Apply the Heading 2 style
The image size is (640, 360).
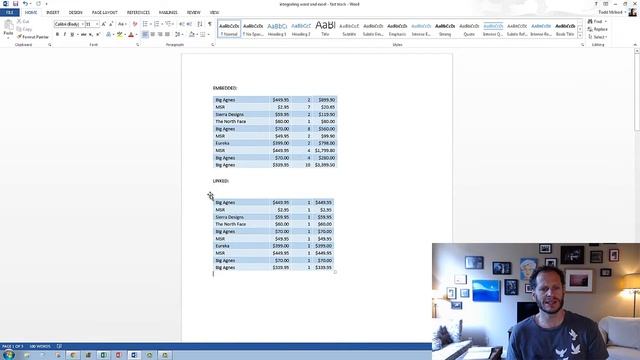click(301, 29)
